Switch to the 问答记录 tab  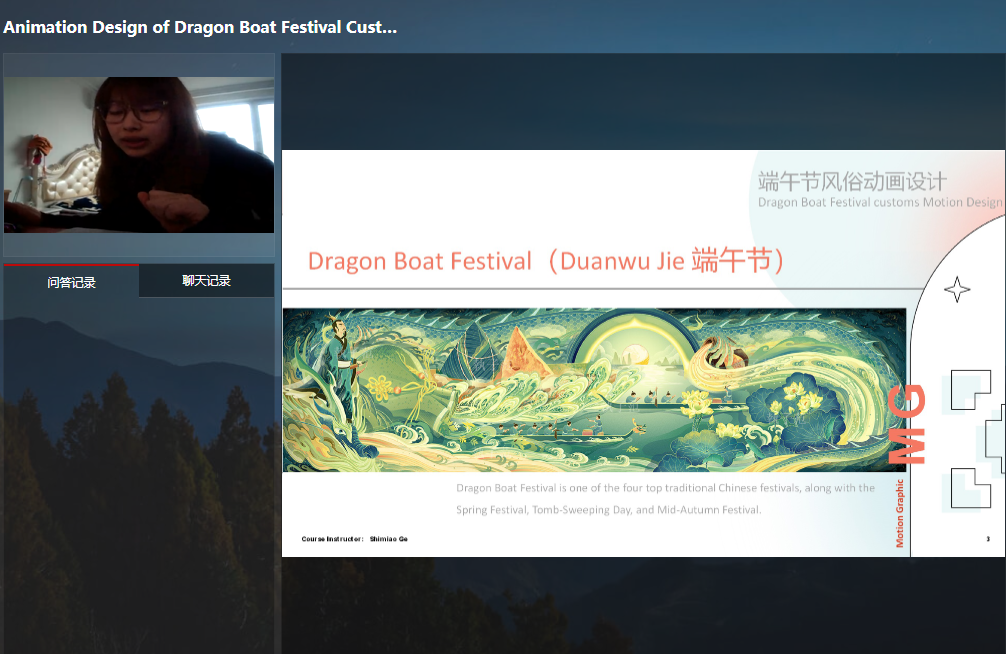[x=71, y=281]
